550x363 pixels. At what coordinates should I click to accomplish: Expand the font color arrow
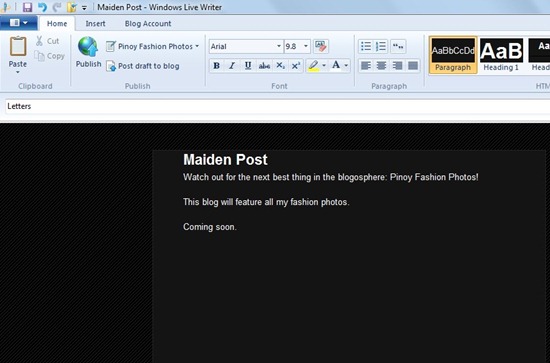pos(346,66)
